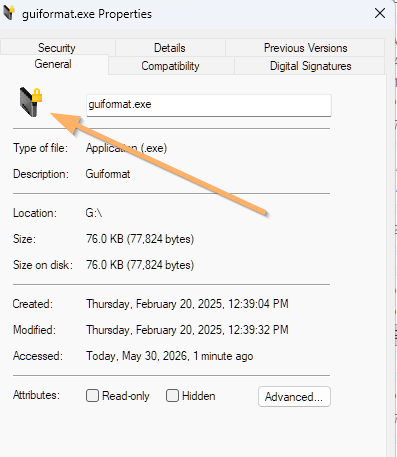
Task: Click the large file icon with padlock
Action: tap(31, 102)
